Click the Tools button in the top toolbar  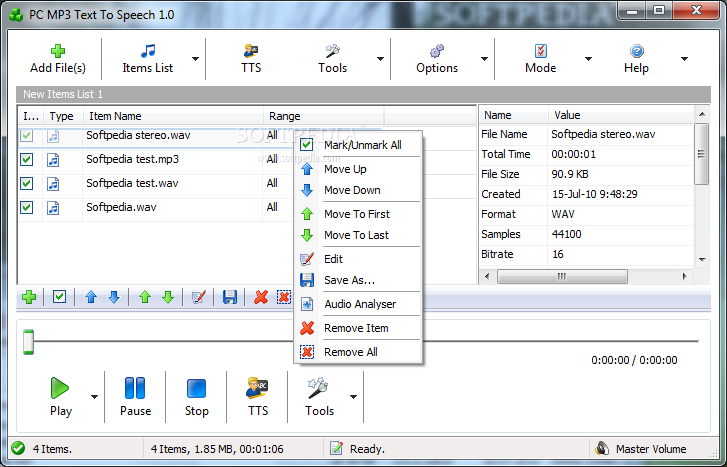tap(332, 59)
